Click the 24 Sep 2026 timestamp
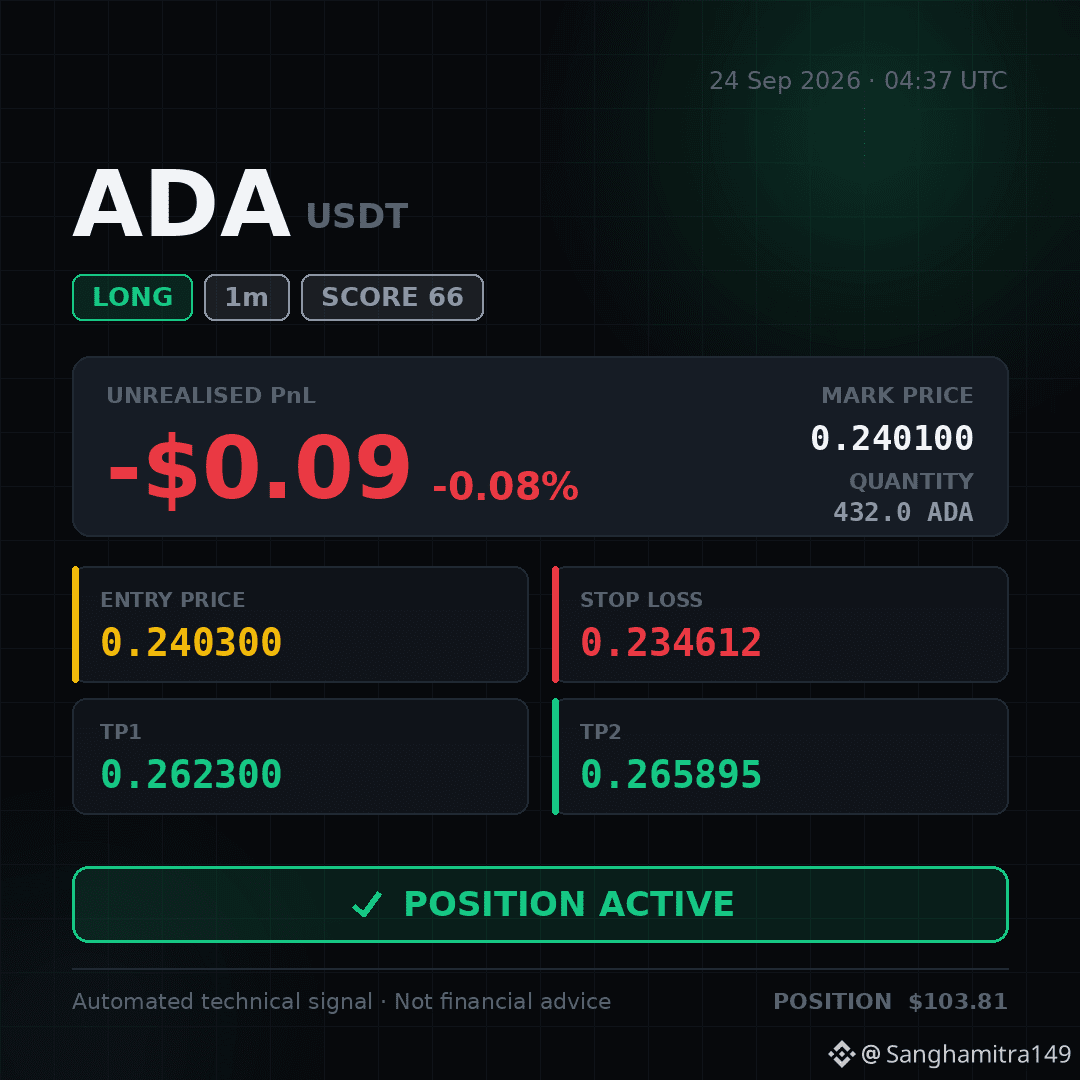Screen dimensions: 1080x1080 tap(858, 81)
